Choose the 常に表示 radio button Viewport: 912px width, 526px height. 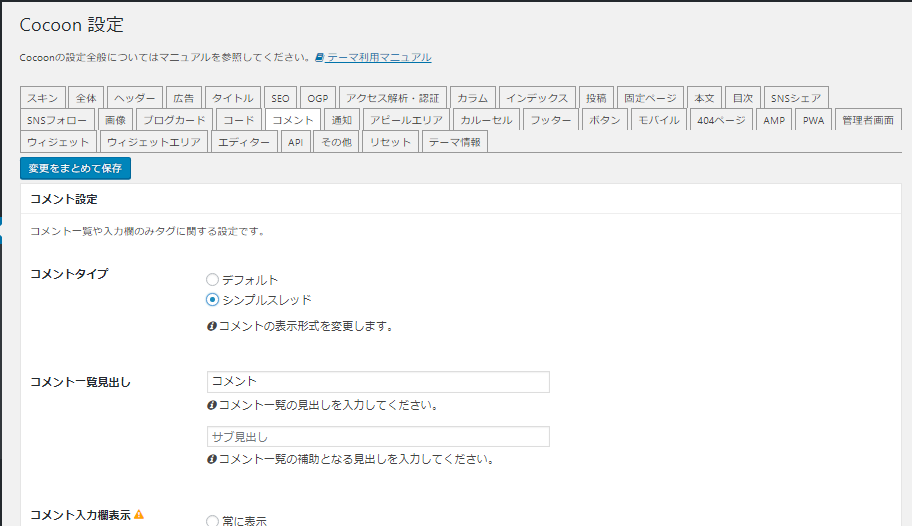[212, 520]
